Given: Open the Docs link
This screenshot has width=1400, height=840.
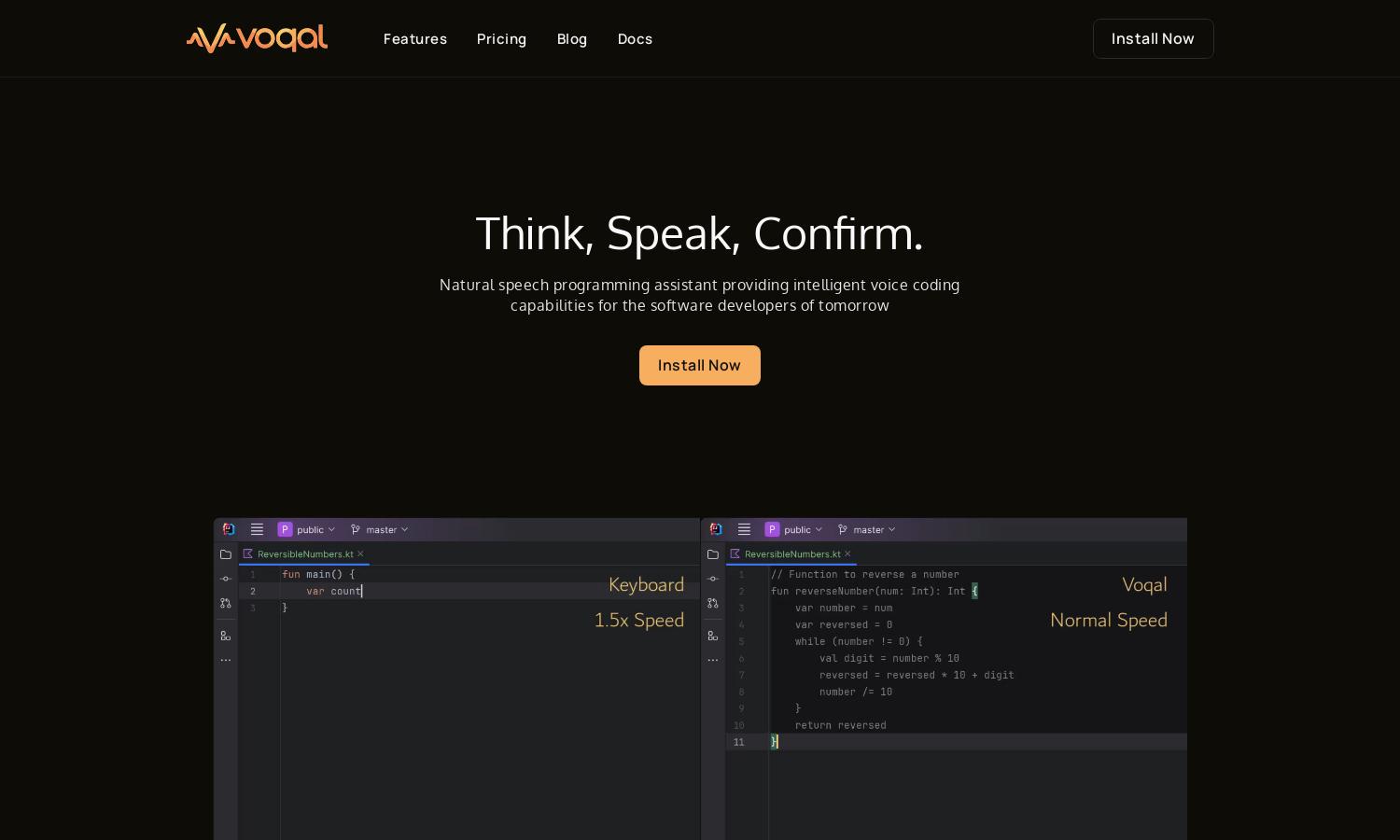Looking at the screenshot, I should tap(635, 39).
